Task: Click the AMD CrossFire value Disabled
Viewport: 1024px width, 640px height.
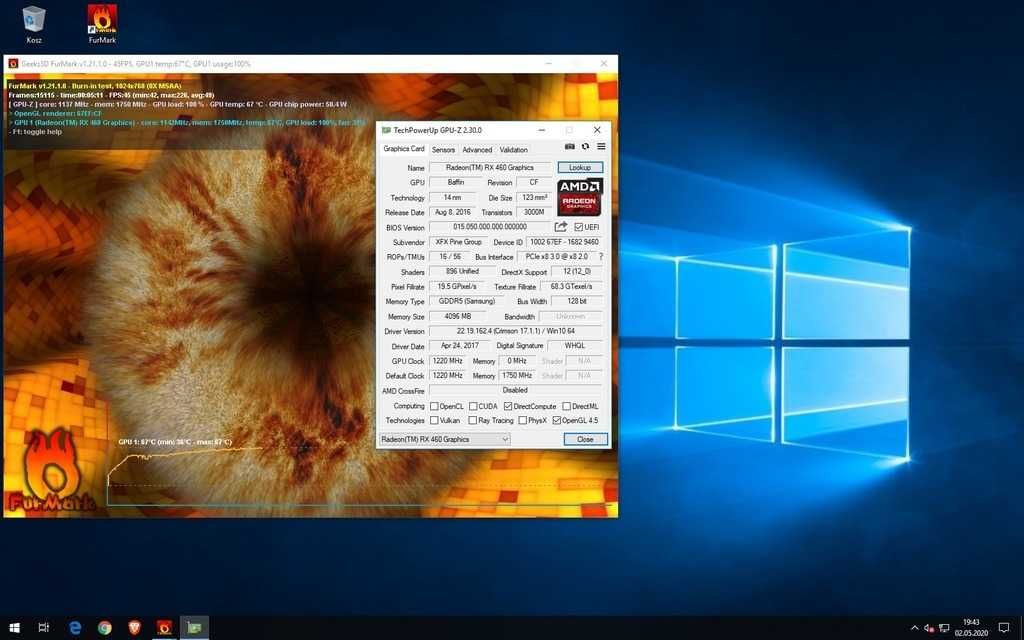Action: [516, 391]
